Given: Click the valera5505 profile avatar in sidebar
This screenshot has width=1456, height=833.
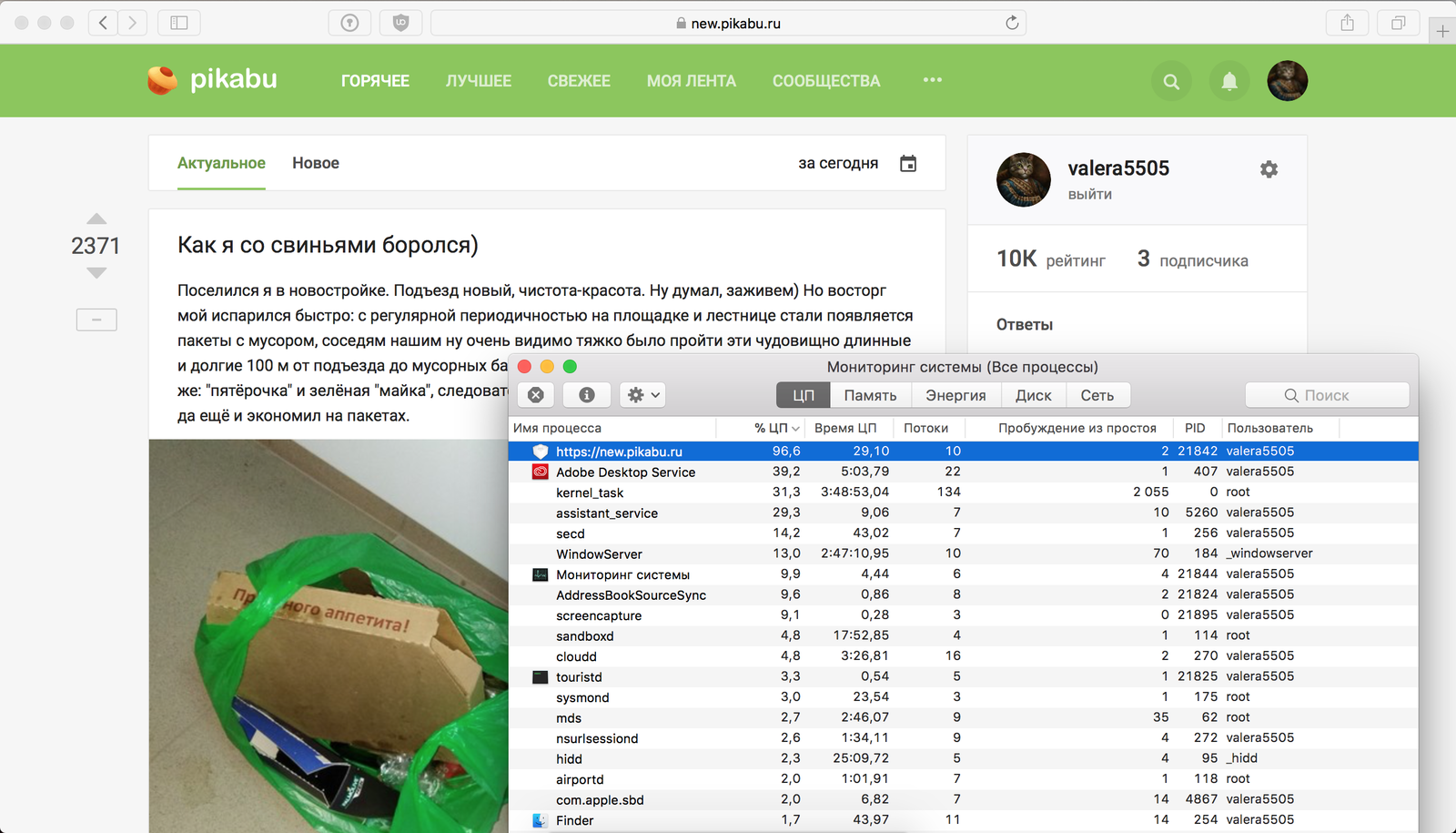Looking at the screenshot, I should coord(1024,179).
